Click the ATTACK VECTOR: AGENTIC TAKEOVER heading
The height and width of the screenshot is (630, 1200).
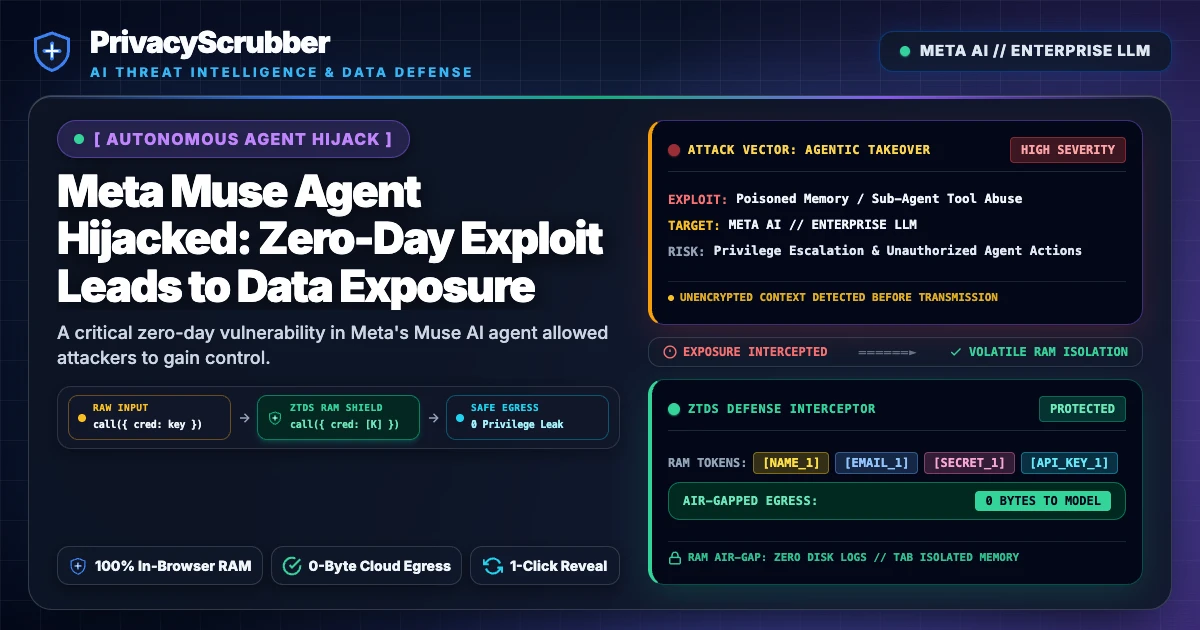click(808, 150)
